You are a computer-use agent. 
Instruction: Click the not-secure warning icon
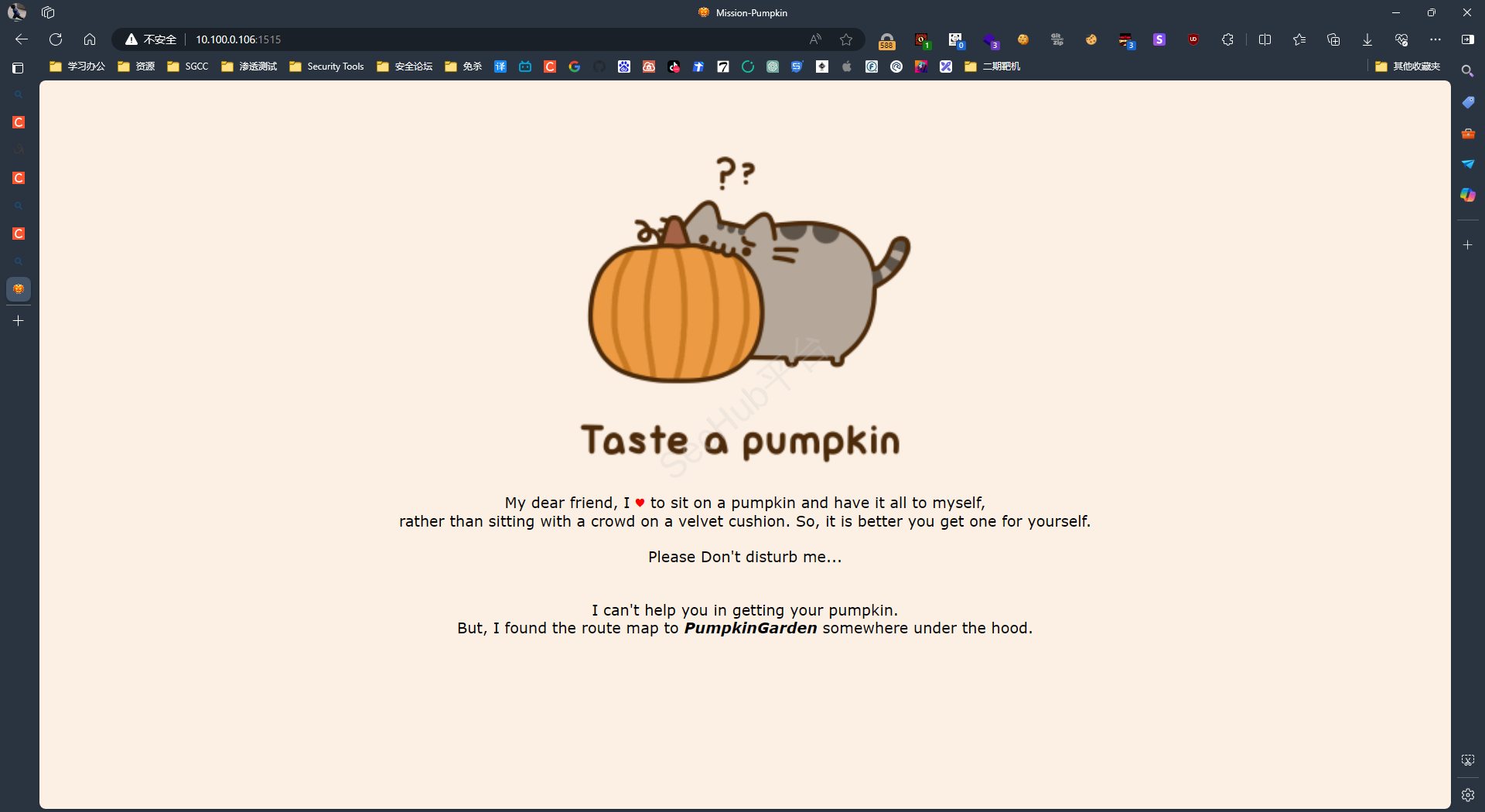click(131, 39)
